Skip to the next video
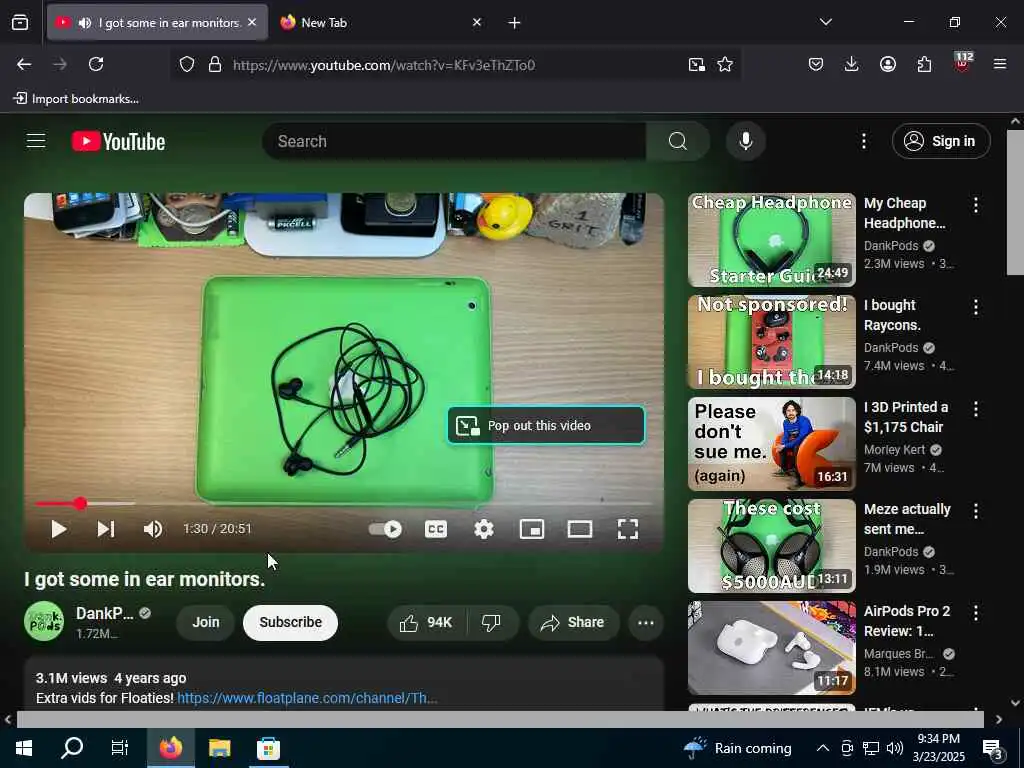 tap(106, 529)
